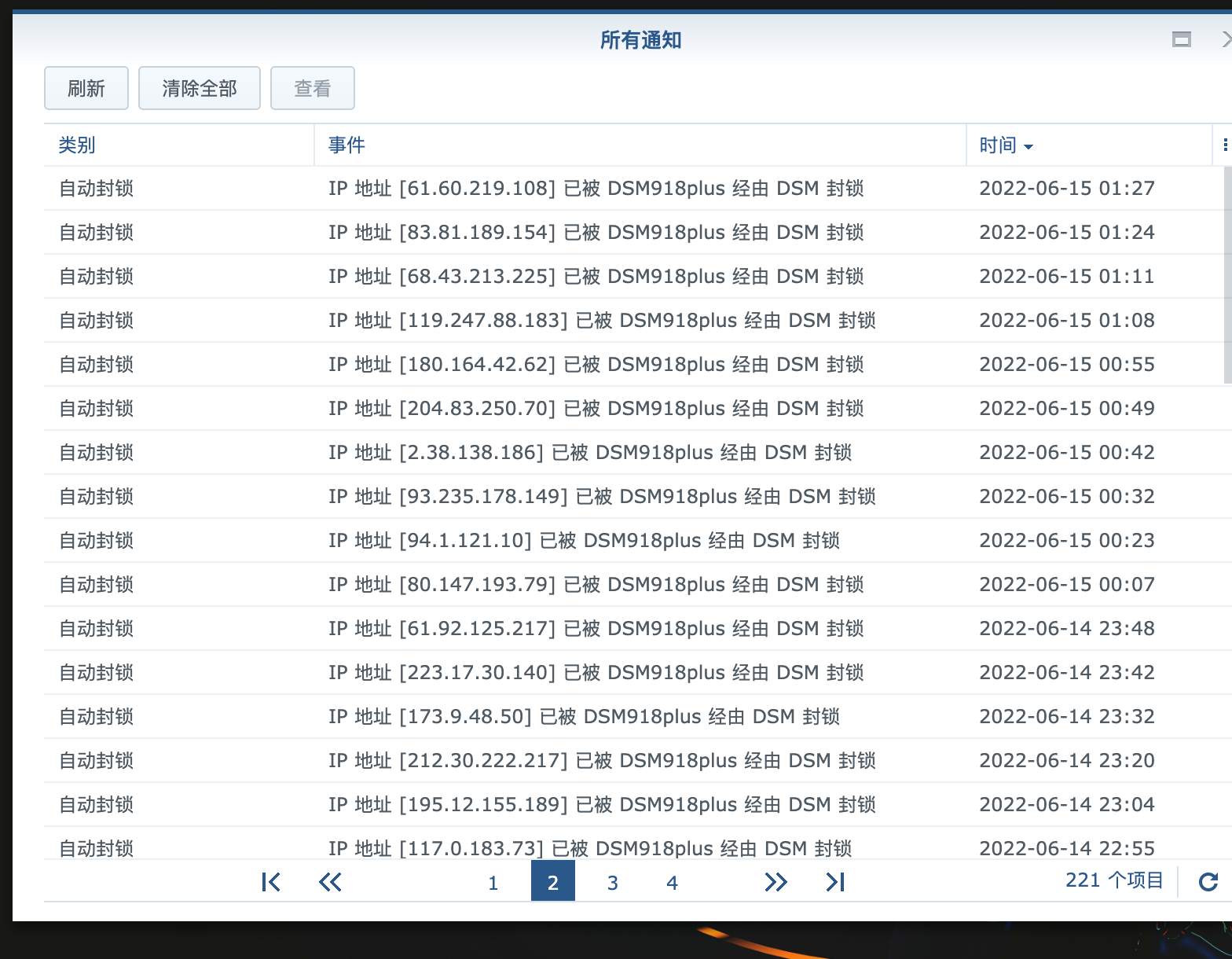Maximize the 所有通知 window
Viewport: 1232px width, 959px height.
click(1181, 39)
